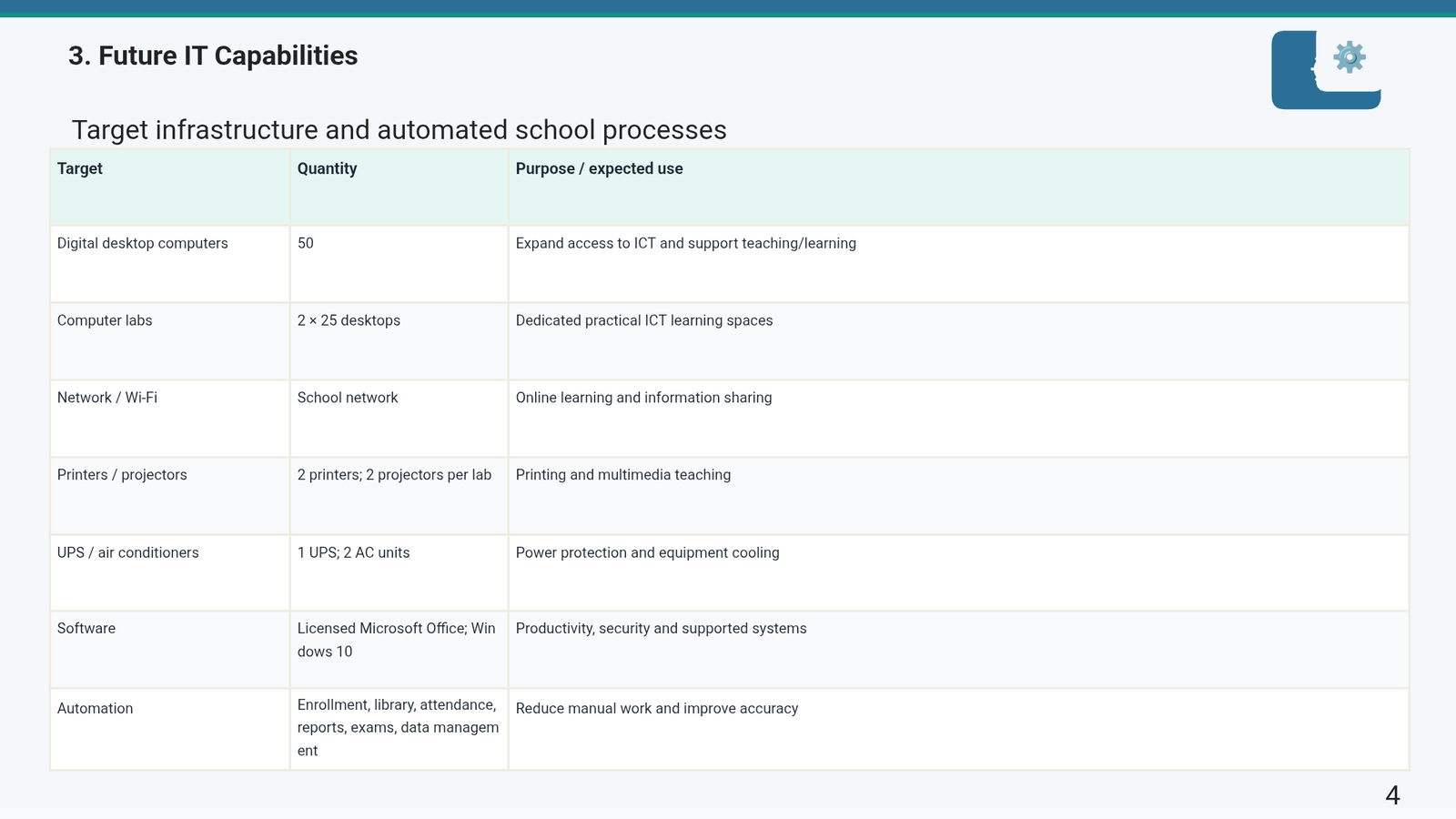
Task: Select the slide title Future IT Capabilities
Action: 213,56
